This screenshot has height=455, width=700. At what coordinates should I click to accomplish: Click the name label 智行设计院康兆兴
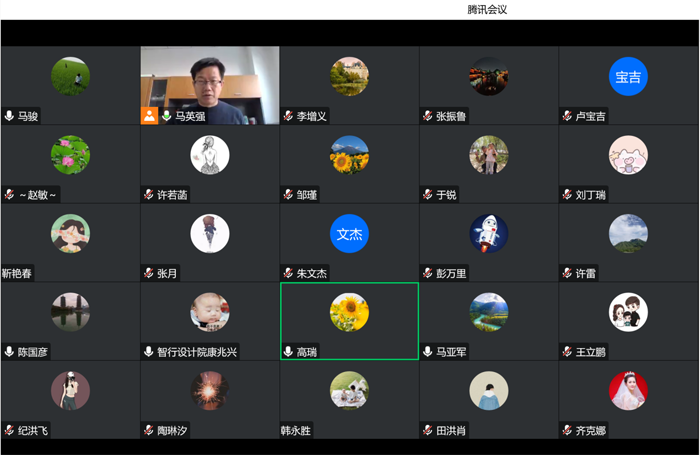[197, 352]
